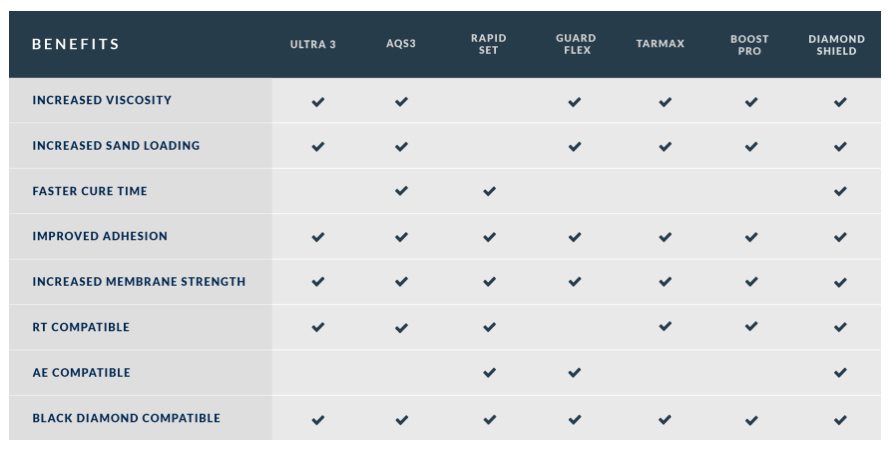Click Diamond Shield checkmark for Black Diamond Compatible
The width and height of the screenshot is (888, 453).
tap(840, 420)
